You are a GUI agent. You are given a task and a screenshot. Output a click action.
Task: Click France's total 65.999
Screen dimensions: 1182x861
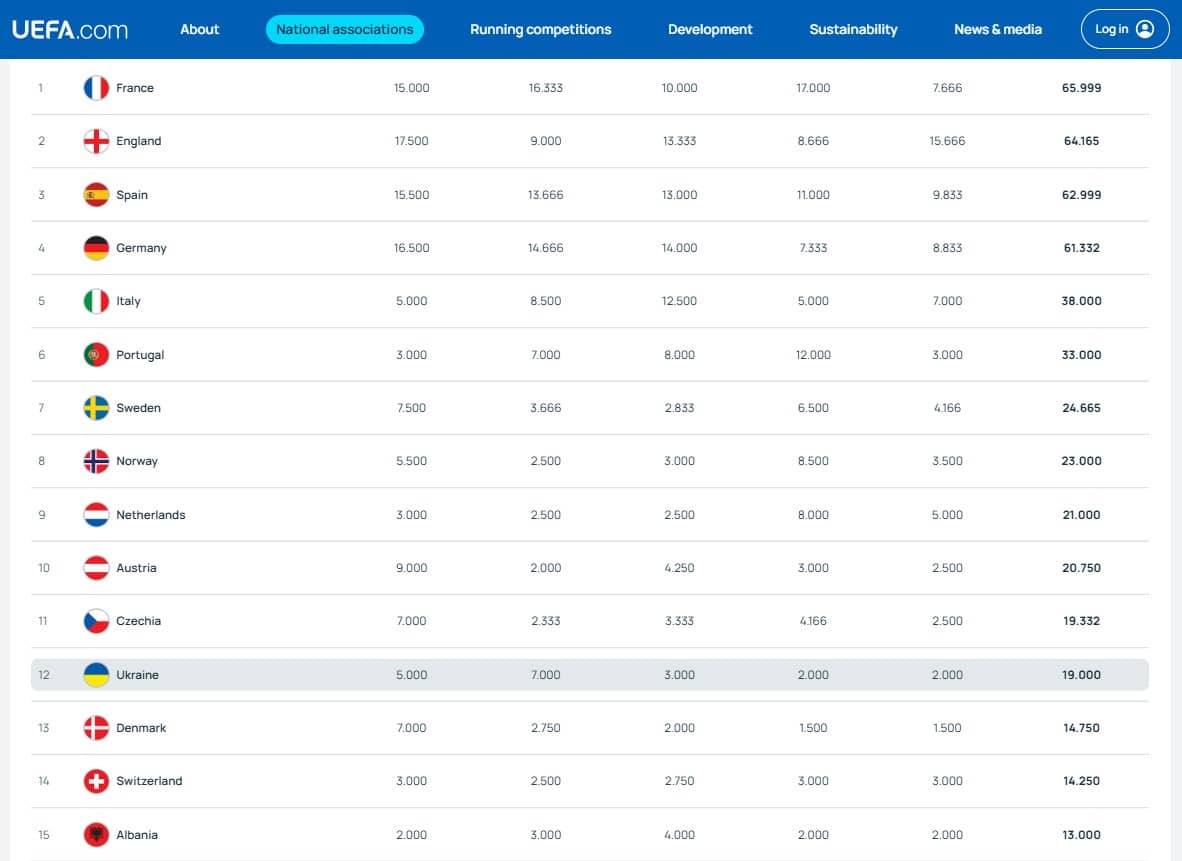(1081, 87)
